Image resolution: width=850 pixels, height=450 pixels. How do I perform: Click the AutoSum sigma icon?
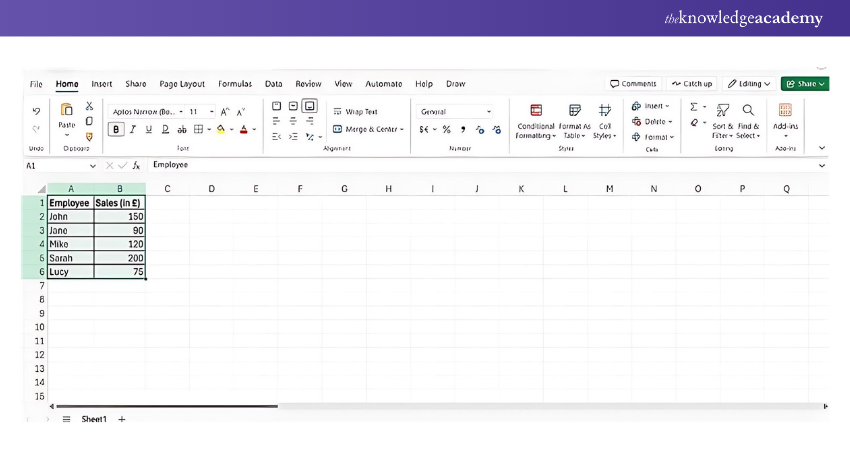tap(694, 107)
